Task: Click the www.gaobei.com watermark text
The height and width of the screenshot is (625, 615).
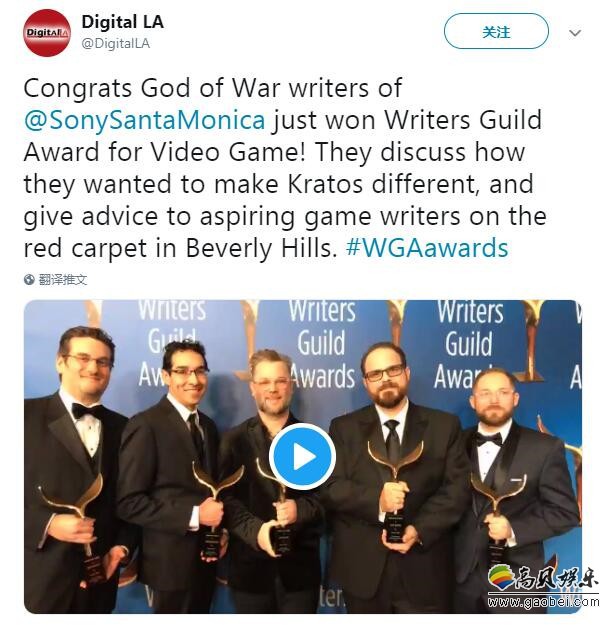Action: [x=543, y=601]
